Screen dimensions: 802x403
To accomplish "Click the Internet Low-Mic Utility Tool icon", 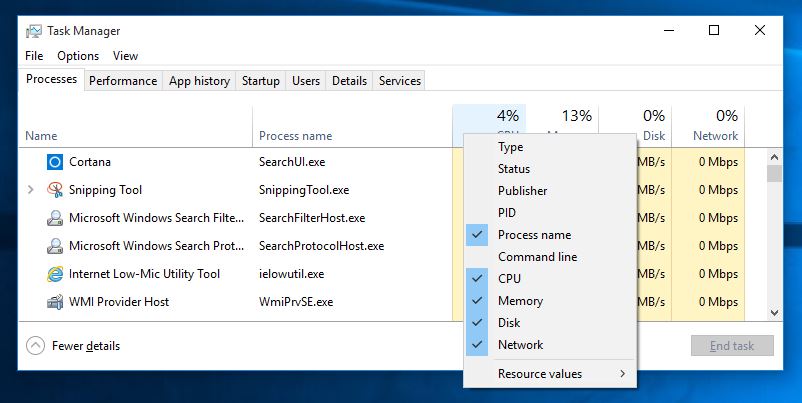I will point(55,274).
